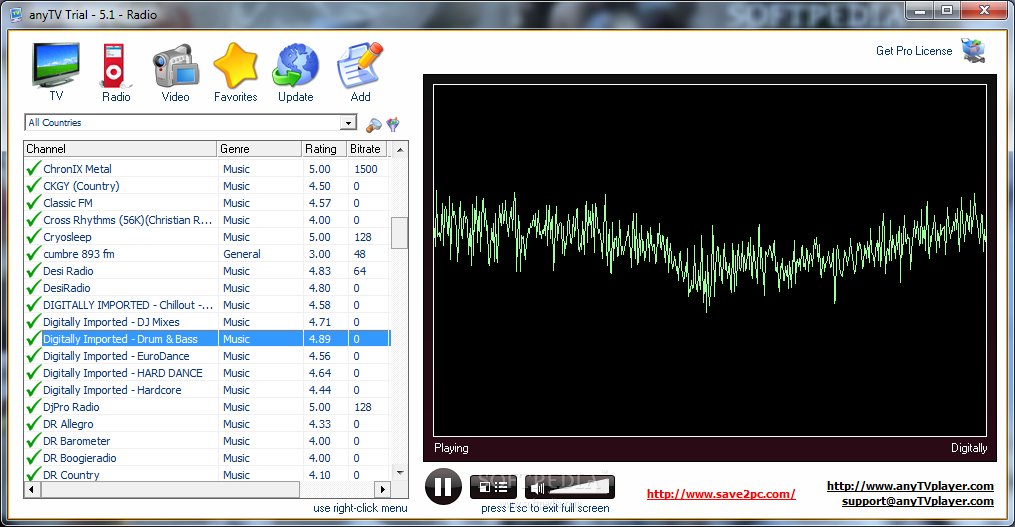Adjust the volume slider wedge
This screenshot has height=527, width=1015.
coord(581,486)
